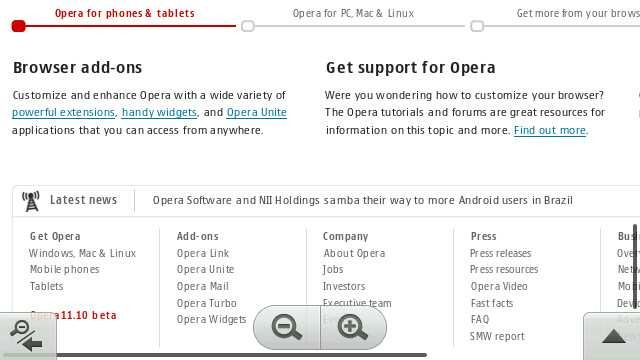Image resolution: width=640 pixels, height=360 pixels.
Task: Click the horizontal scrollbar at the bottom
Action: (242, 355)
